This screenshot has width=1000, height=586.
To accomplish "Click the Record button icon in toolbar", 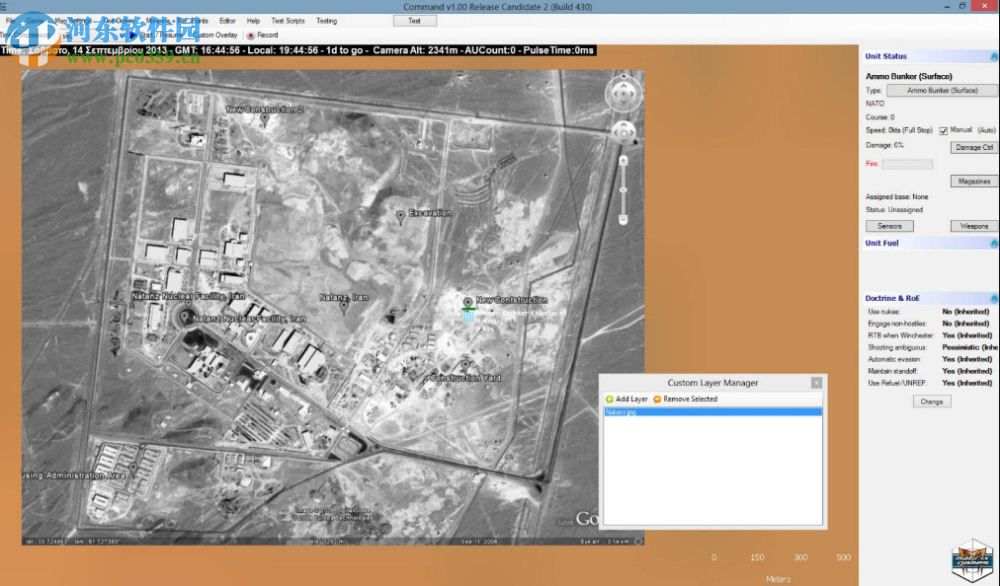I will pyautogui.click(x=251, y=35).
